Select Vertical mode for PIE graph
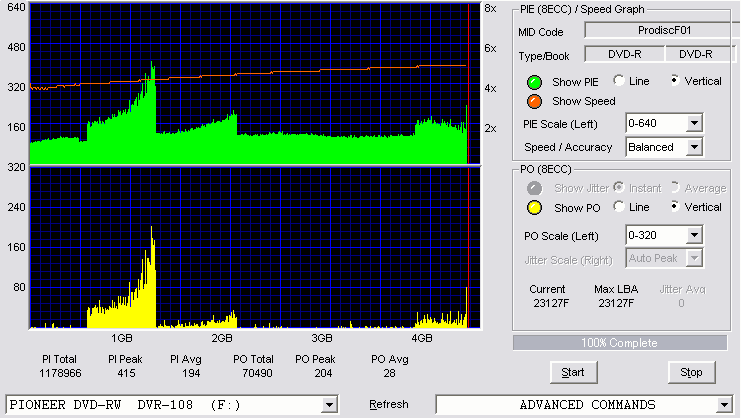The height and width of the screenshot is (418, 741). click(674, 81)
